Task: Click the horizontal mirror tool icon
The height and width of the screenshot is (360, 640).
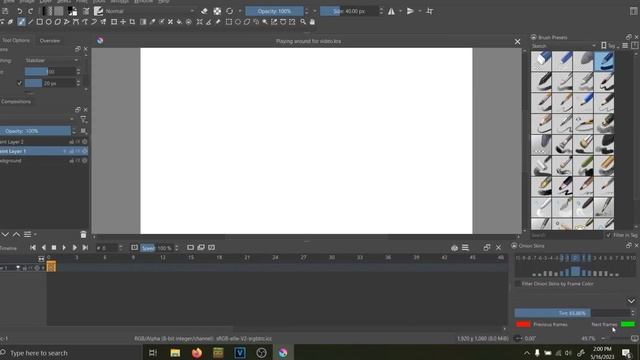Action: pyautogui.click(x=391, y=11)
